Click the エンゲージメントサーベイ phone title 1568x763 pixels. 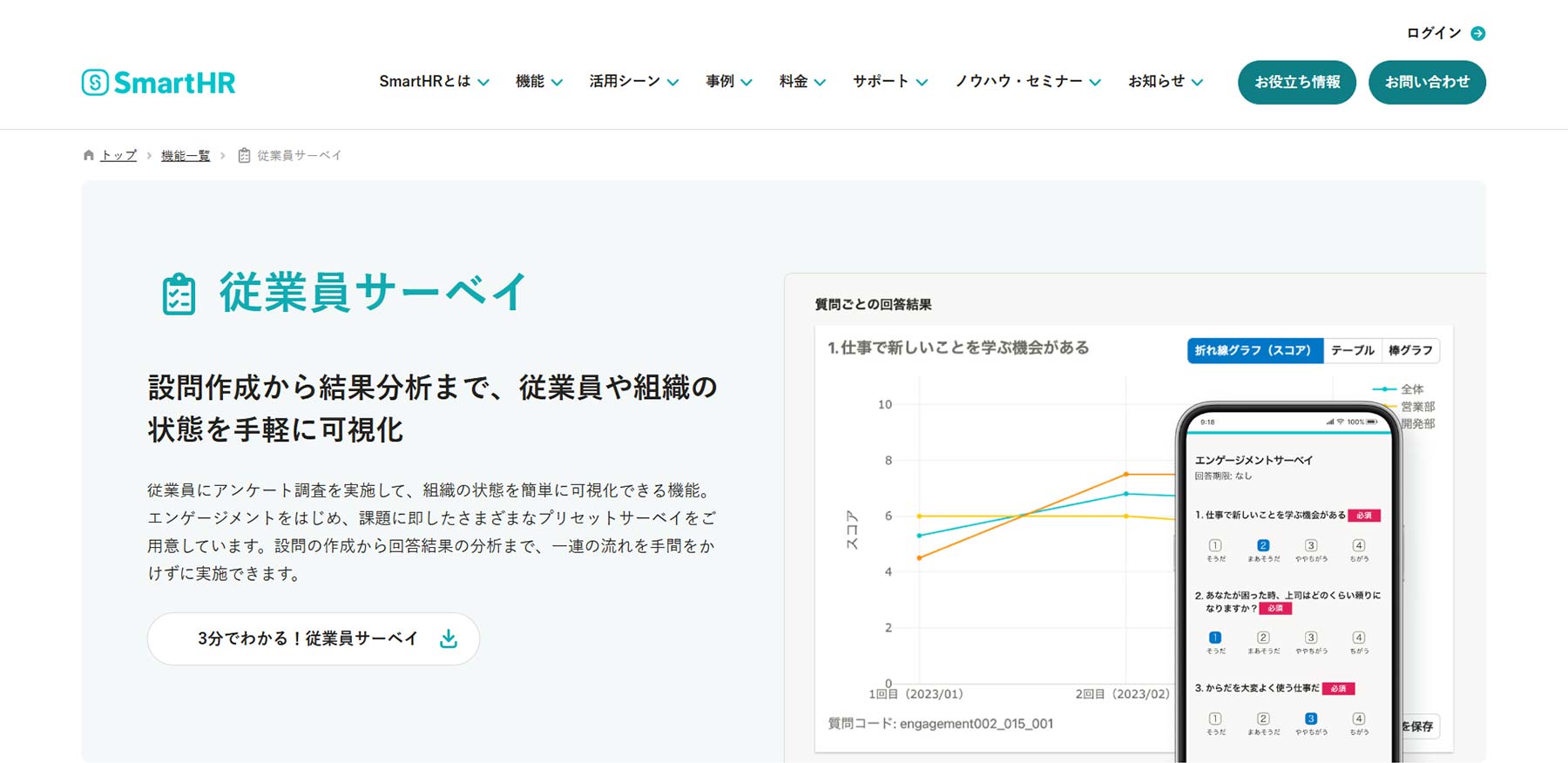point(1254,460)
